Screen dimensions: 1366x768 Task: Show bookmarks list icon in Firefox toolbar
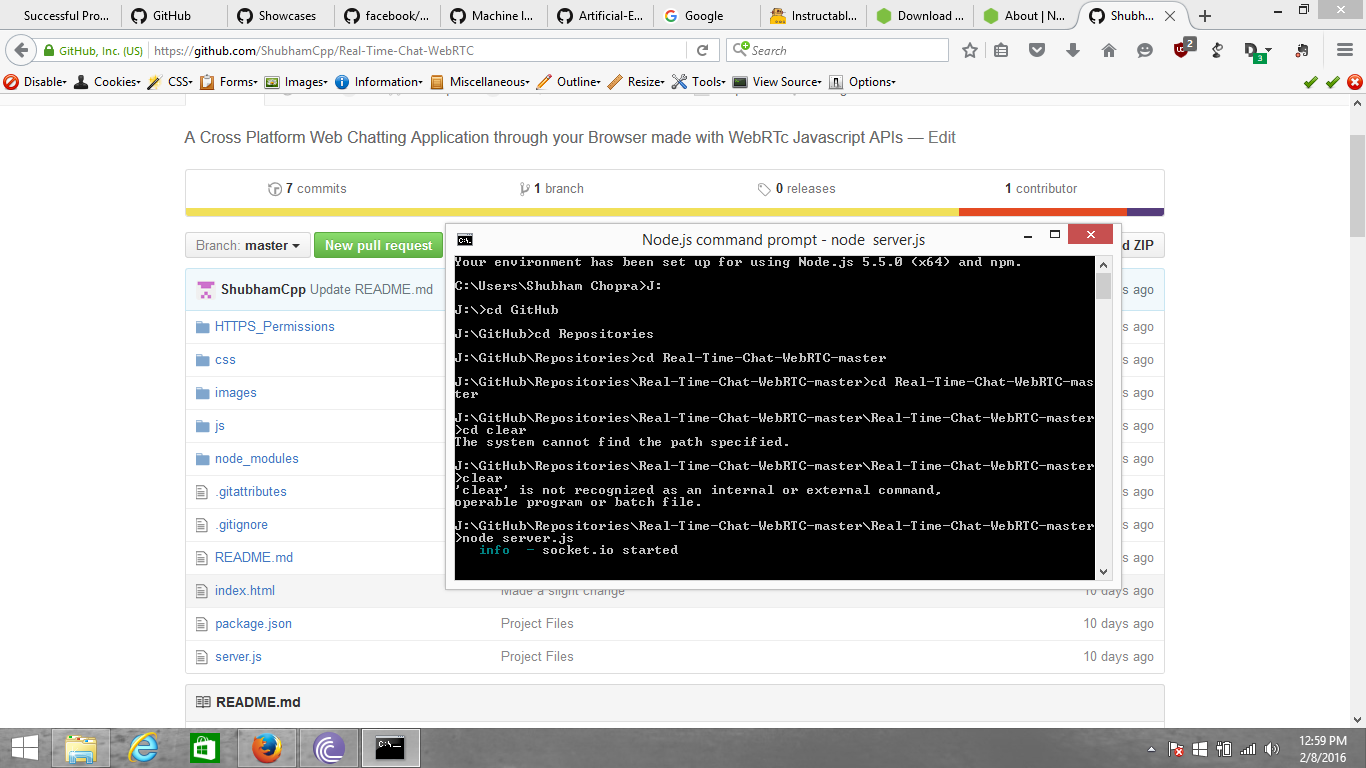coord(1001,50)
